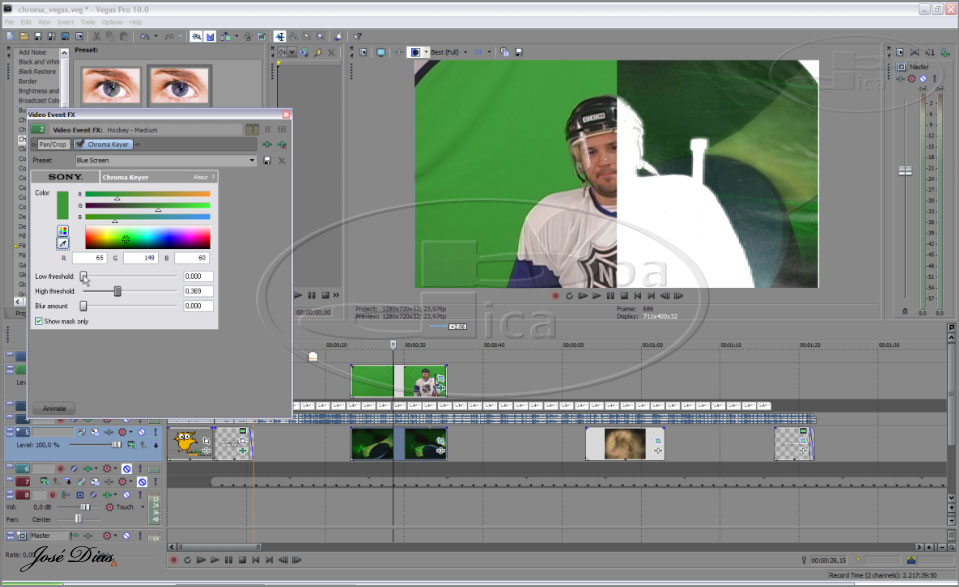Click the Video Preview external monitor icon
The image size is (959, 587).
click(380, 53)
